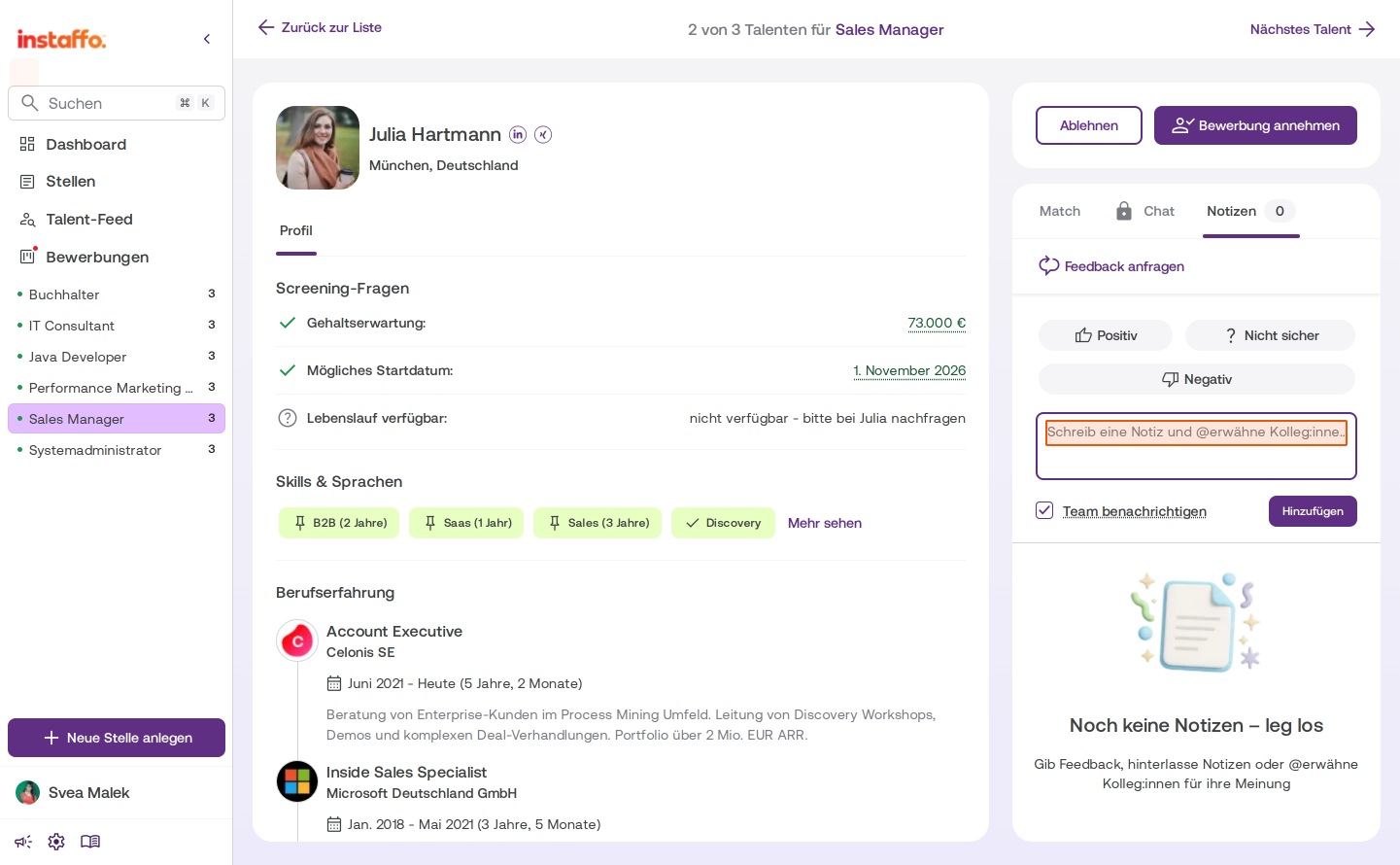The height and width of the screenshot is (865, 1400).
Task: Switch to the Match tab
Action: (1060, 211)
